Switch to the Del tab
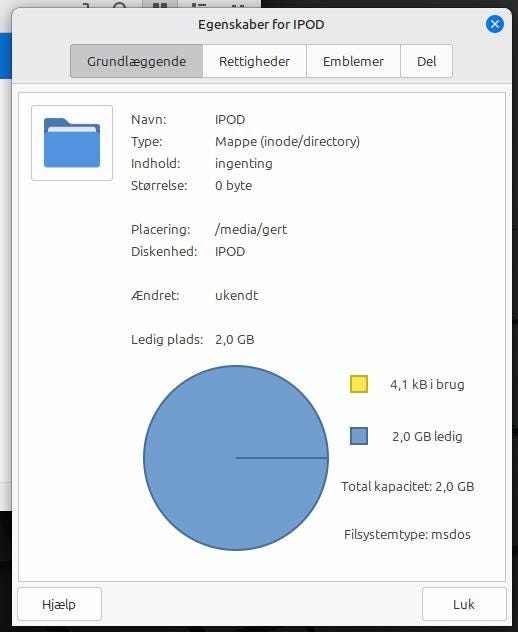Viewport: 518px width, 632px height. click(x=426, y=61)
